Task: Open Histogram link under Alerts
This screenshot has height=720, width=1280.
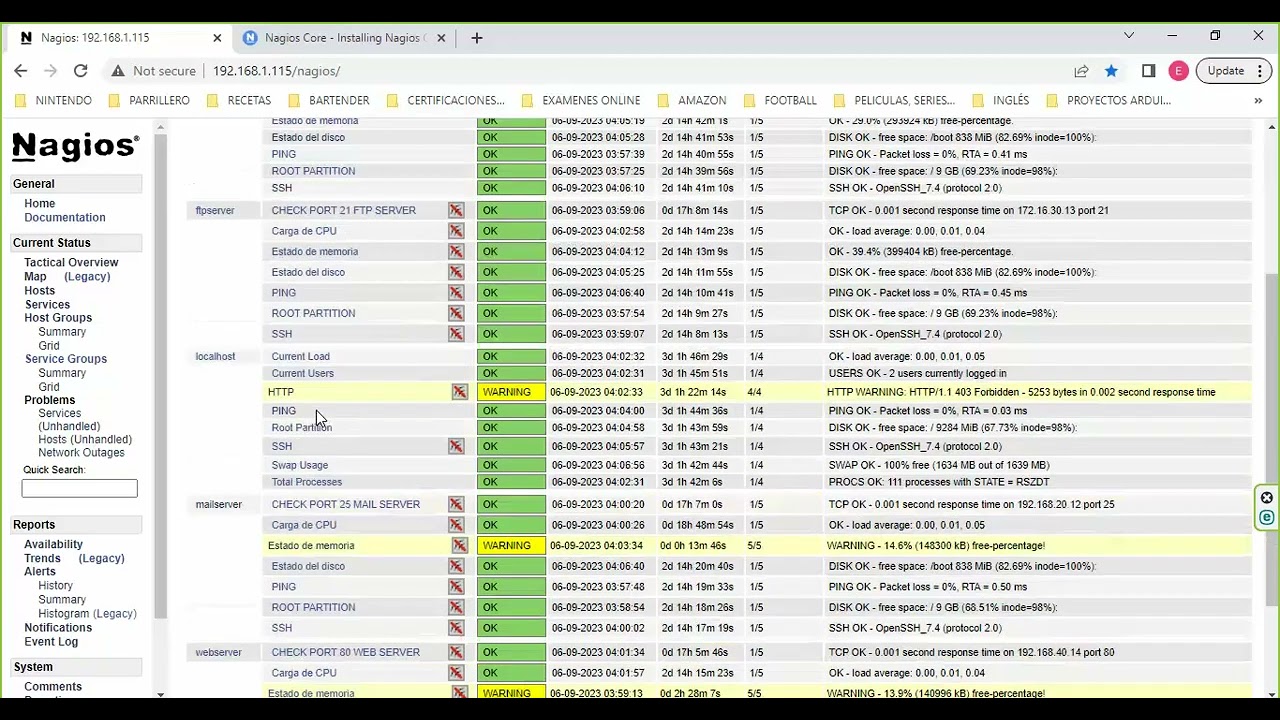Action: coord(64,614)
